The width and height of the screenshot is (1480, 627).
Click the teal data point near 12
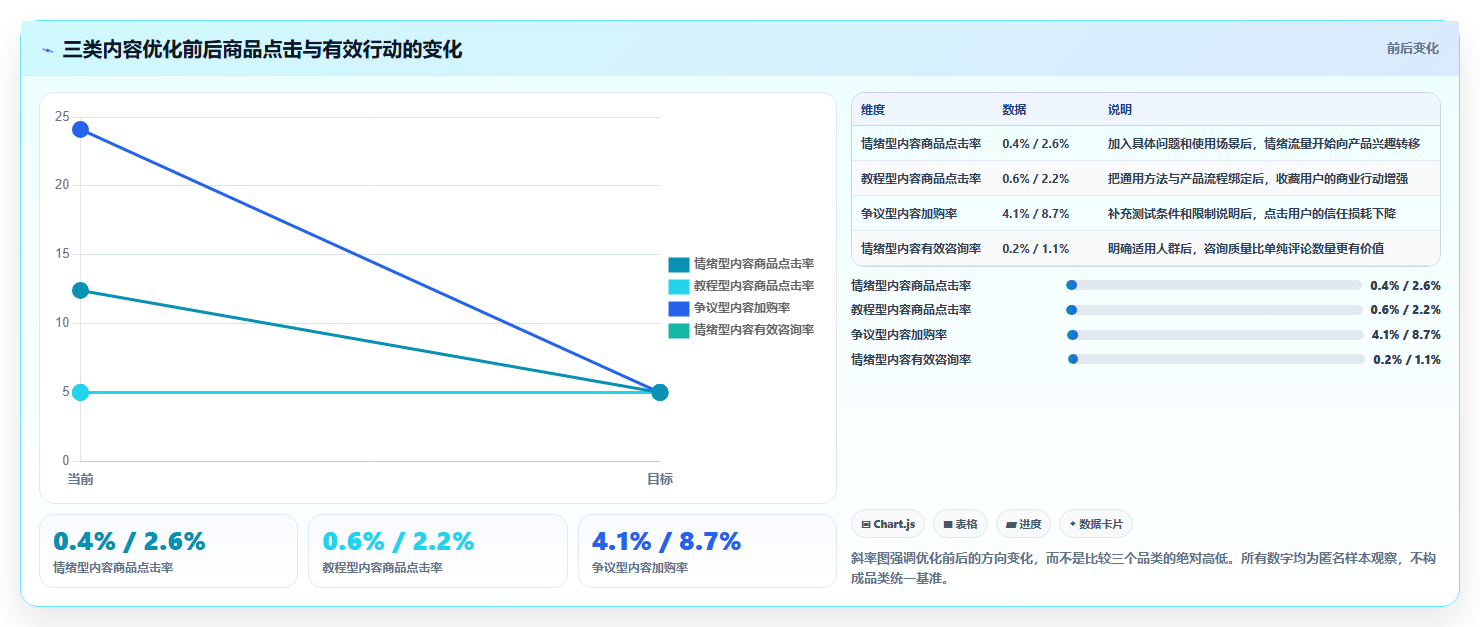tap(80, 291)
